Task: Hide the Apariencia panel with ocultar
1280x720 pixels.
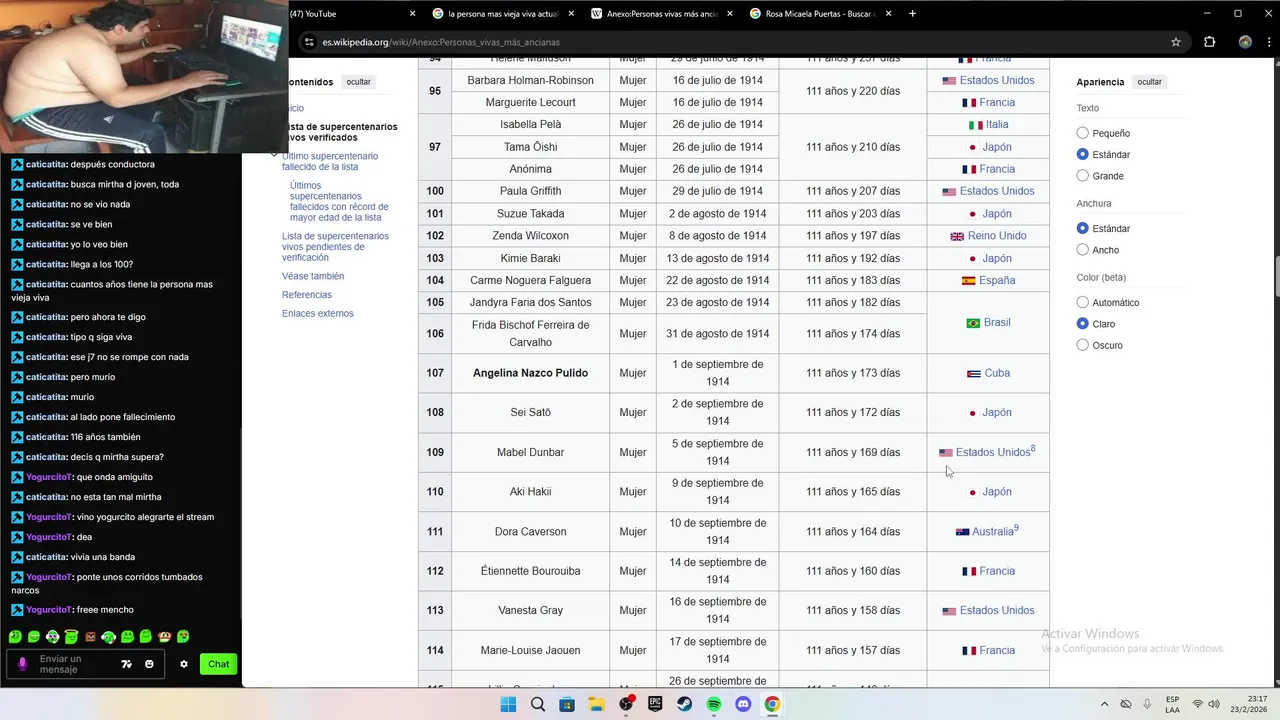Action: (x=1149, y=82)
